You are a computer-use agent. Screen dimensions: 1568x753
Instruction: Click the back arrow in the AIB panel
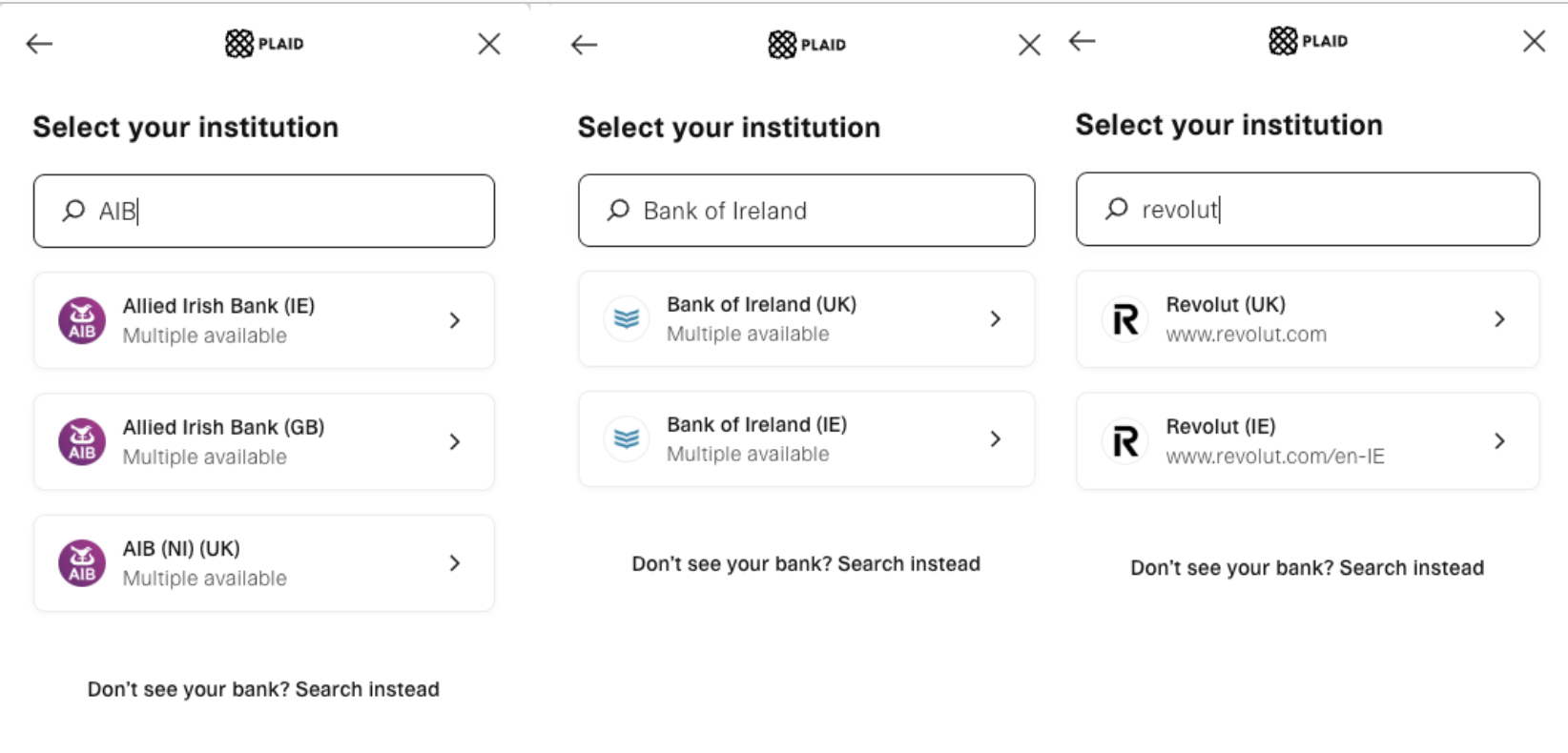pos(39,44)
